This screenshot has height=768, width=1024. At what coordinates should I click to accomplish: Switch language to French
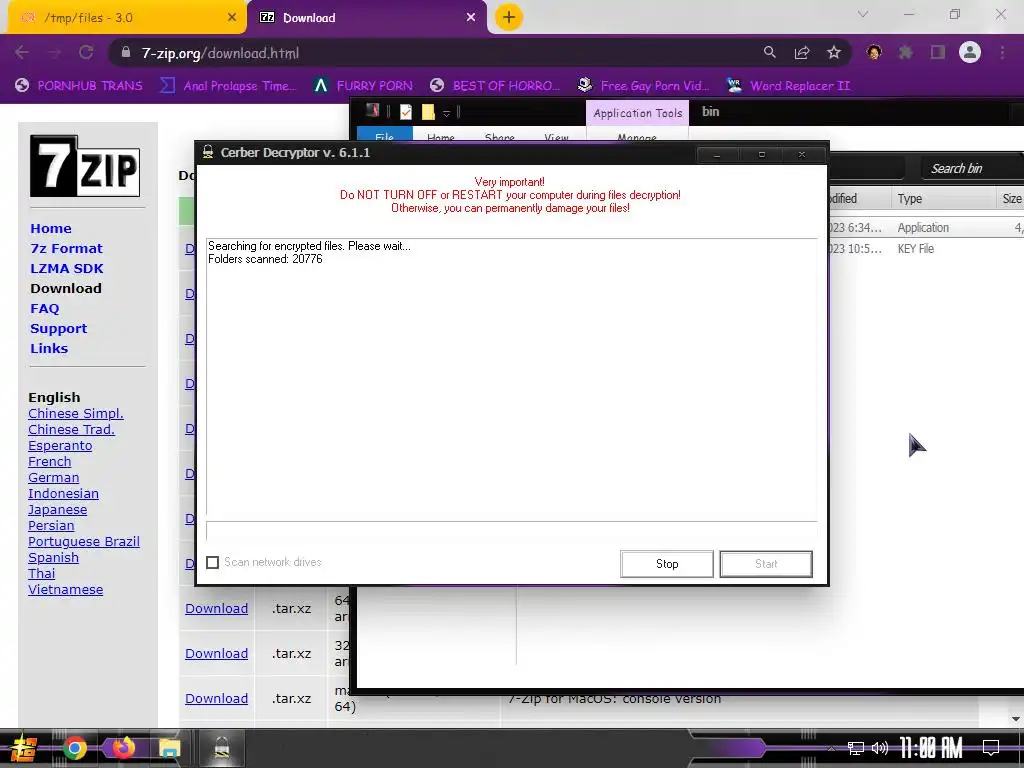(50, 462)
